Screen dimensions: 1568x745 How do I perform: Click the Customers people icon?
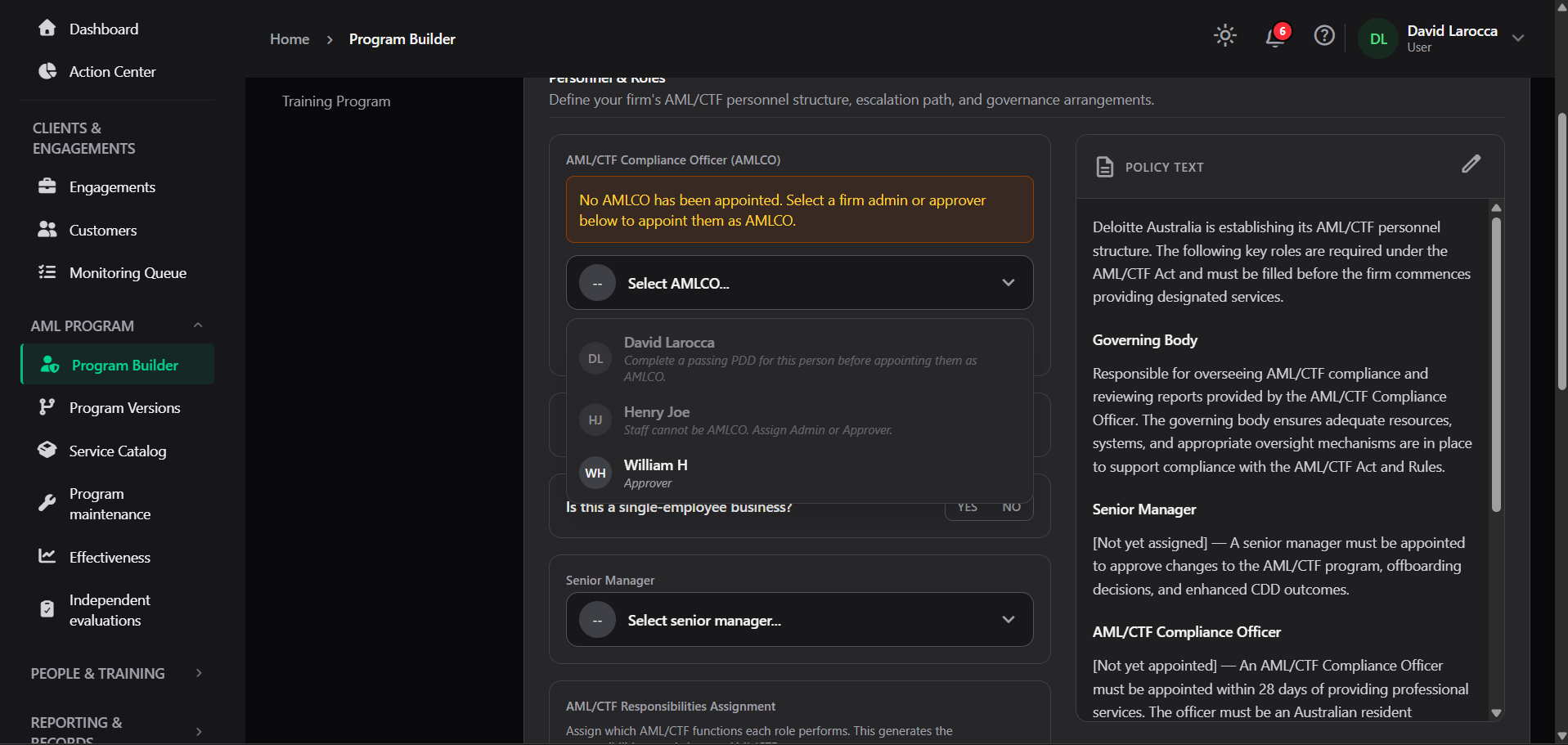pos(47,230)
